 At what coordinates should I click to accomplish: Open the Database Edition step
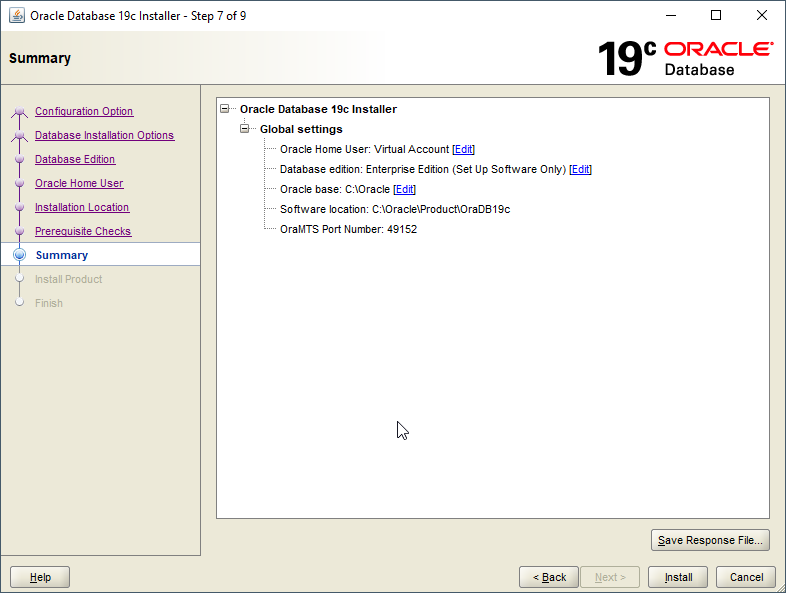click(75, 159)
